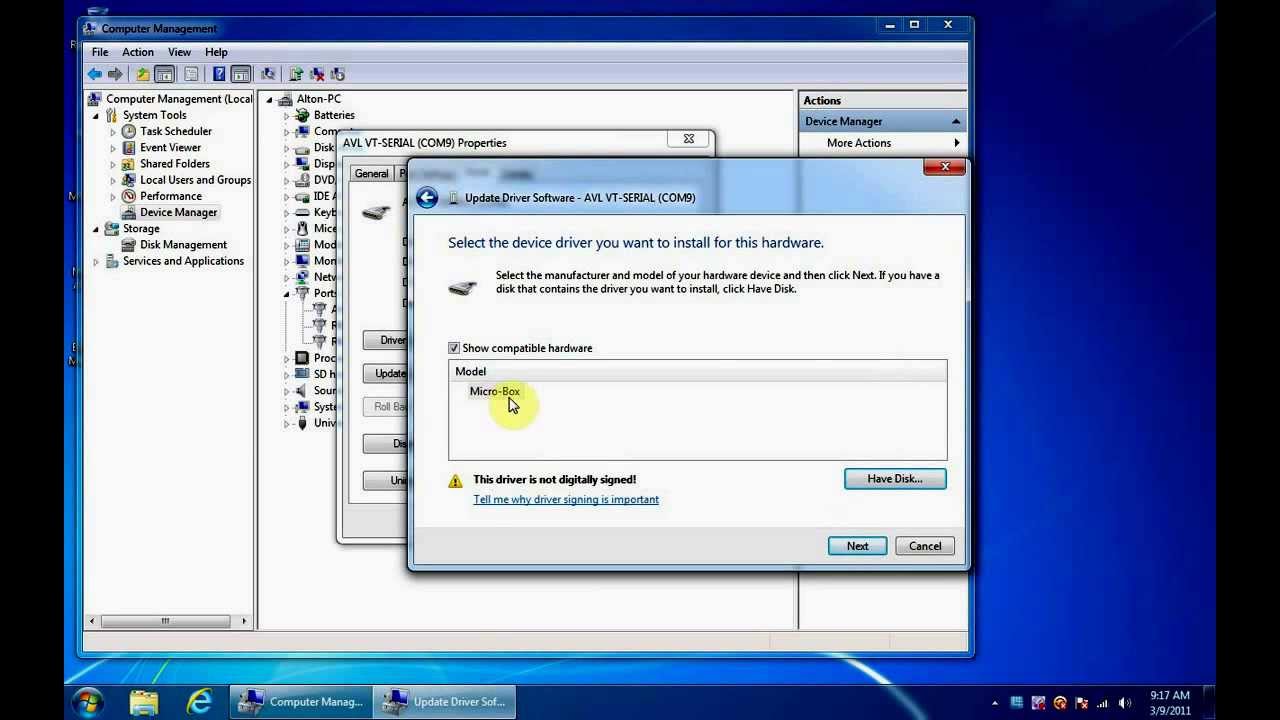Uncheck Show compatible hardware checkbox
The width and height of the screenshot is (1280, 720).
[x=454, y=348]
